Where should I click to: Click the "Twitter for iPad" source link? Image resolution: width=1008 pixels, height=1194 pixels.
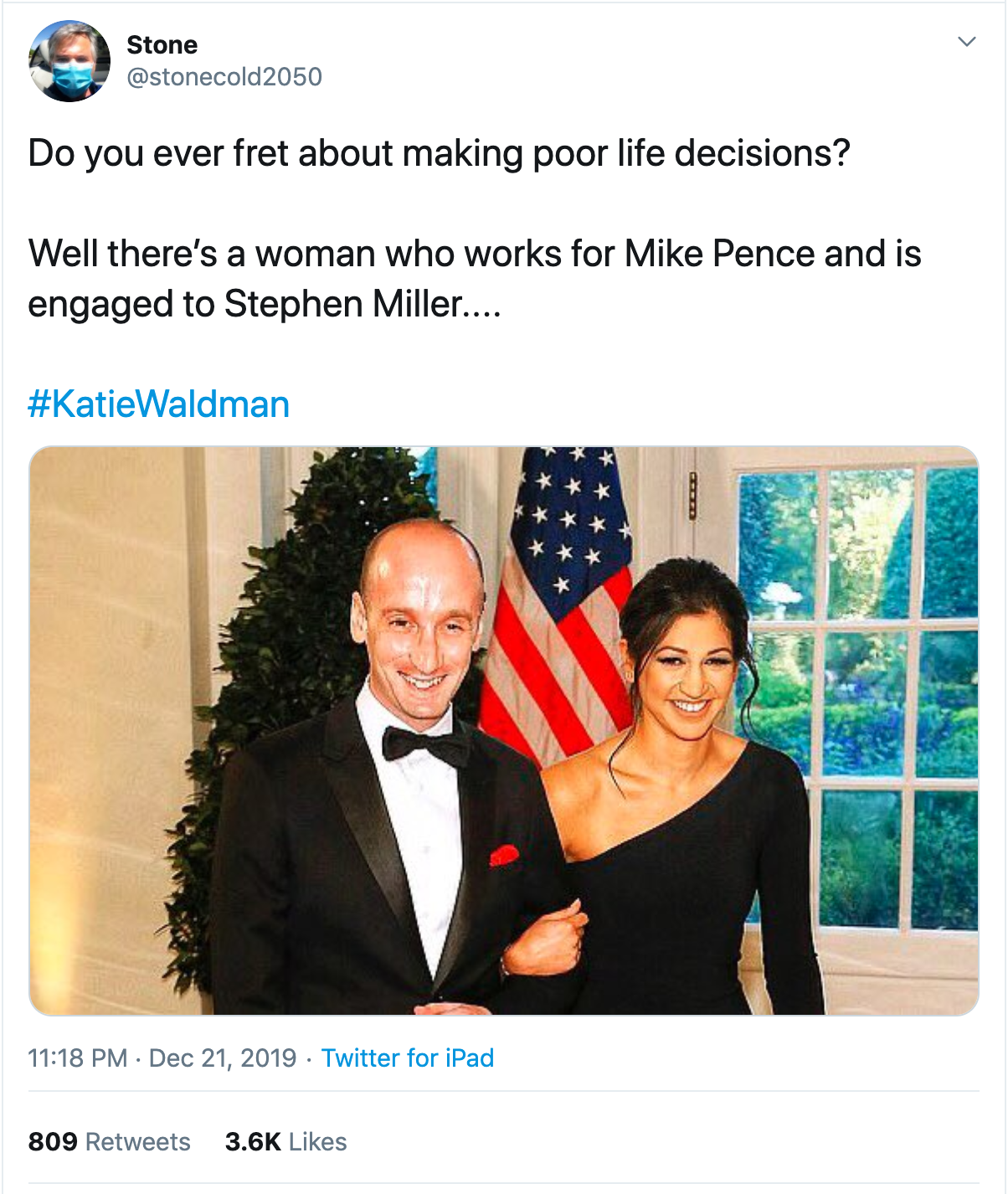pos(408,1058)
